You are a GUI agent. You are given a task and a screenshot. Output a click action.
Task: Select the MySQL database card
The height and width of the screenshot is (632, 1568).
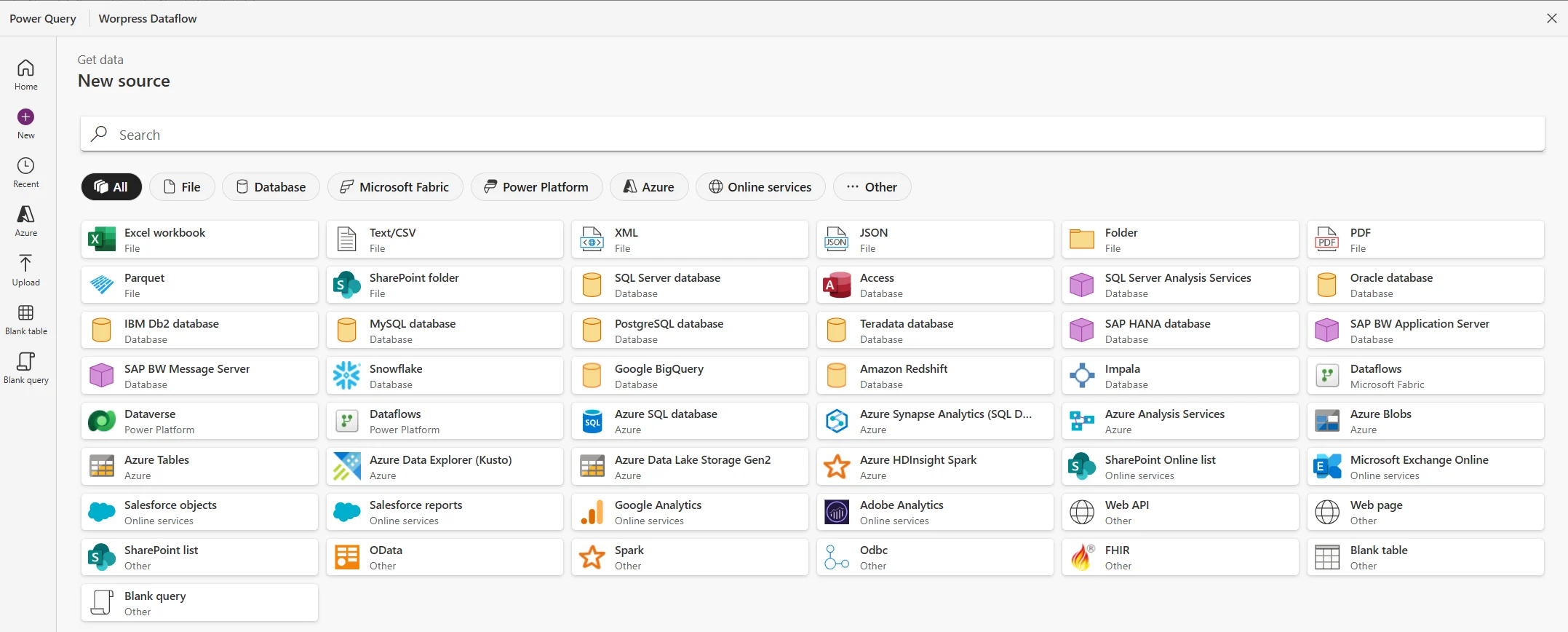(x=445, y=331)
